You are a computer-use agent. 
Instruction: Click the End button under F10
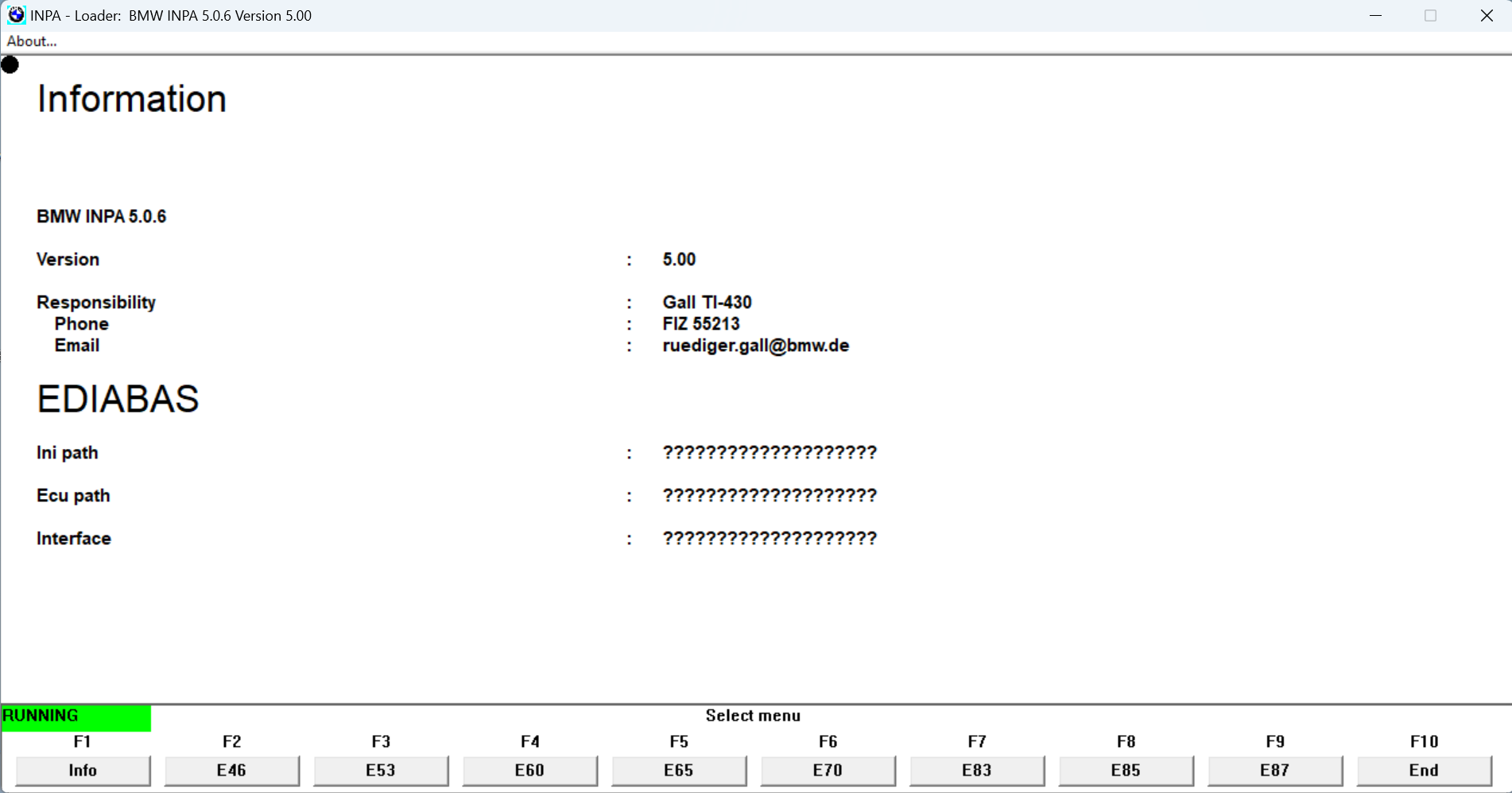(x=1424, y=770)
